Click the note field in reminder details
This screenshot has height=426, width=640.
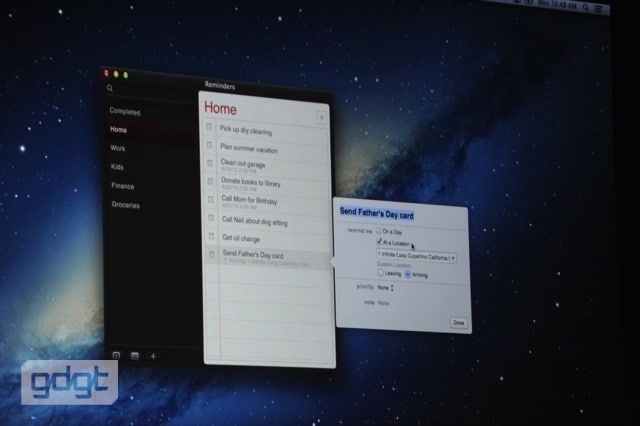[384, 301]
